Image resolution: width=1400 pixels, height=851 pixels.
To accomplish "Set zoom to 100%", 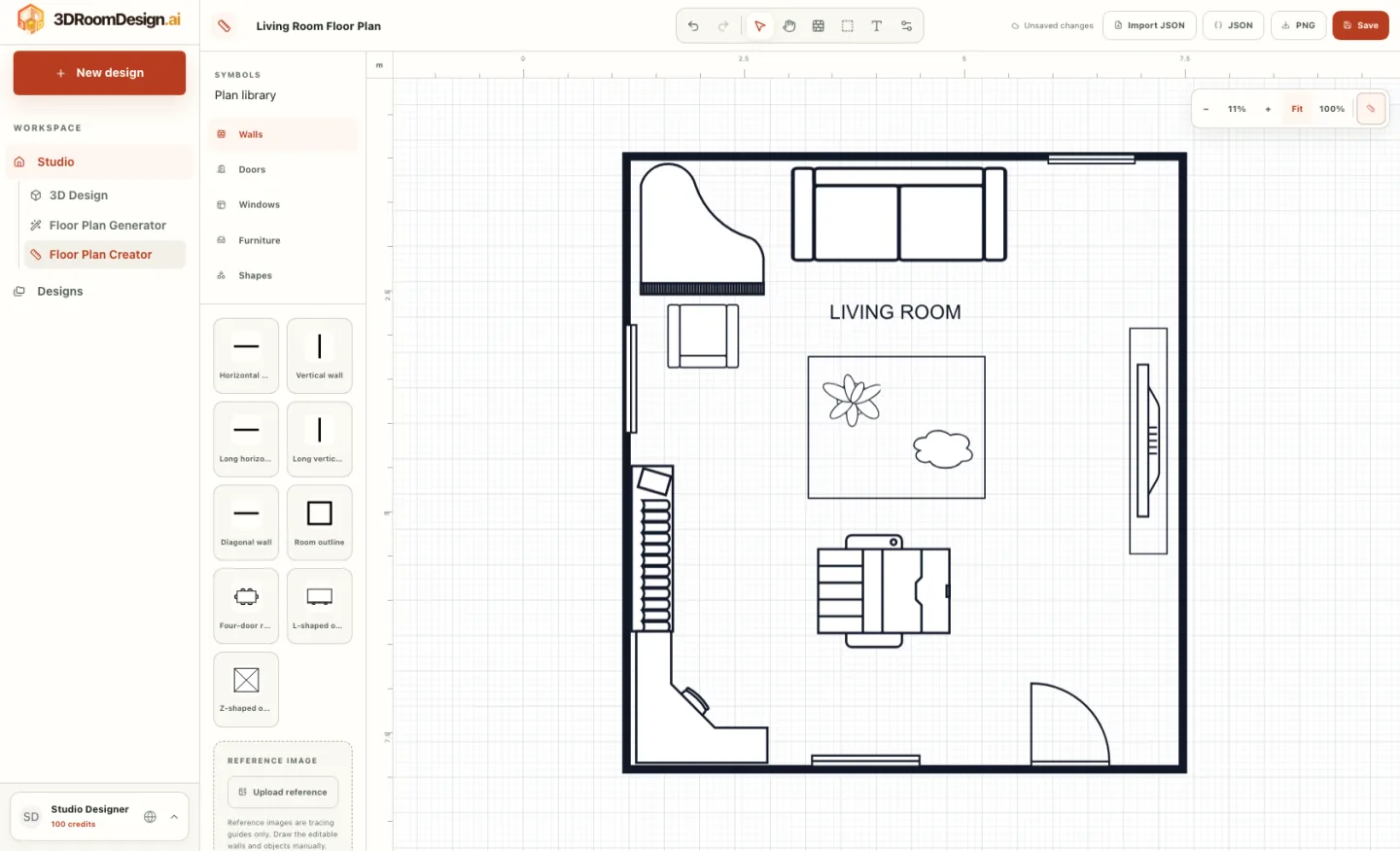I will tap(1332, 109).
